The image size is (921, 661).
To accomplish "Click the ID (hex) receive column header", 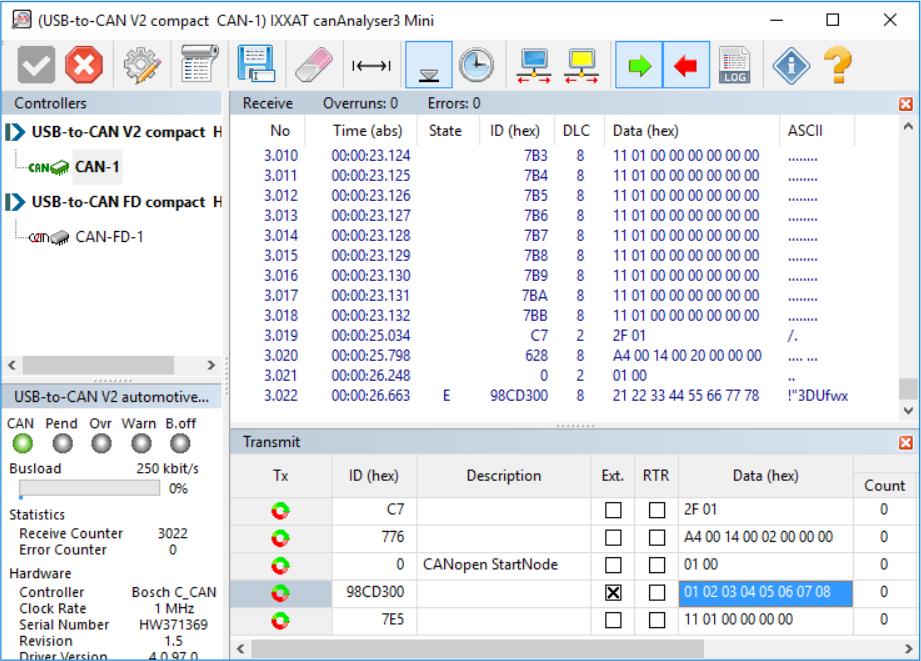I will click(x=515, y=130).
